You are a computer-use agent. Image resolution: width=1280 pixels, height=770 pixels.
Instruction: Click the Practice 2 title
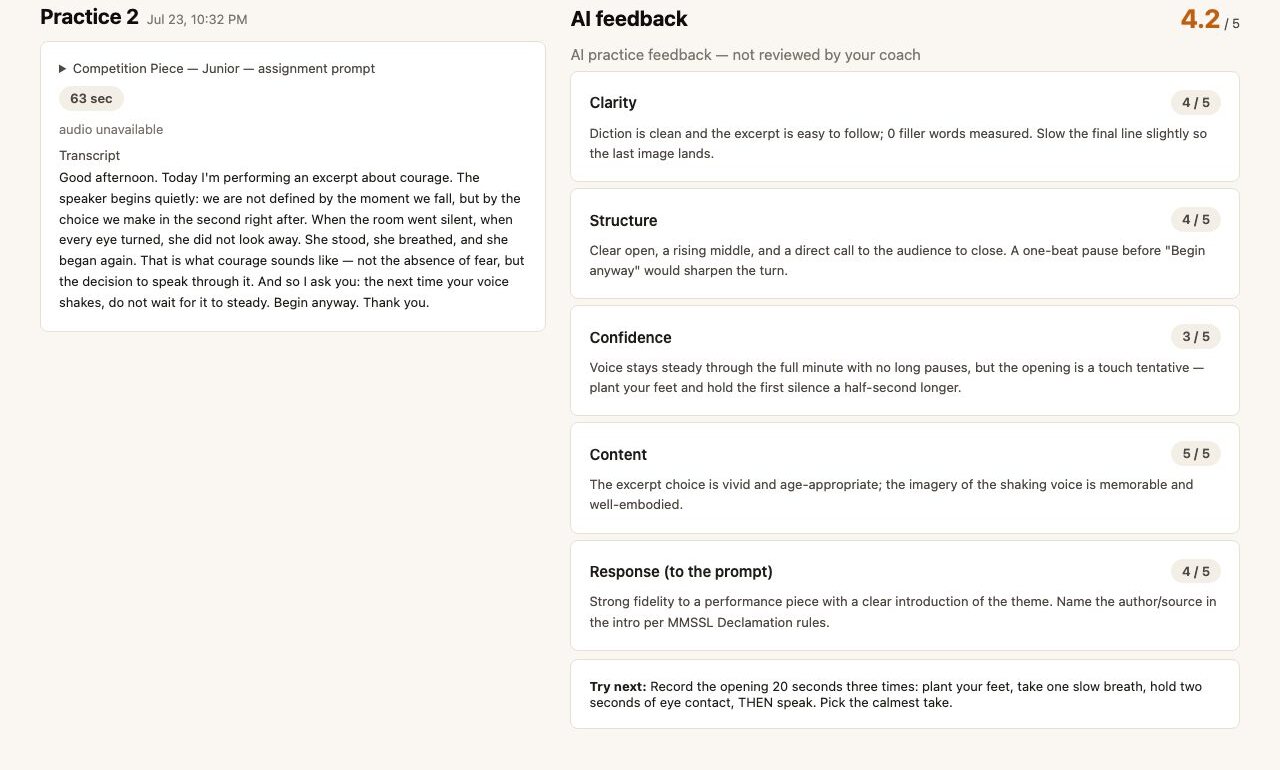89,17
